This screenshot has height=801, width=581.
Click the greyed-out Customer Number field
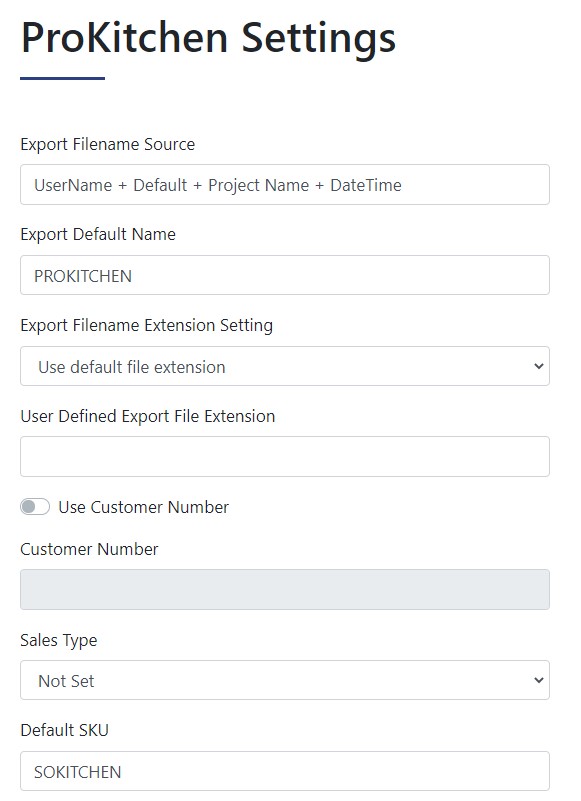pyautogui.click(x=285, y=589)
